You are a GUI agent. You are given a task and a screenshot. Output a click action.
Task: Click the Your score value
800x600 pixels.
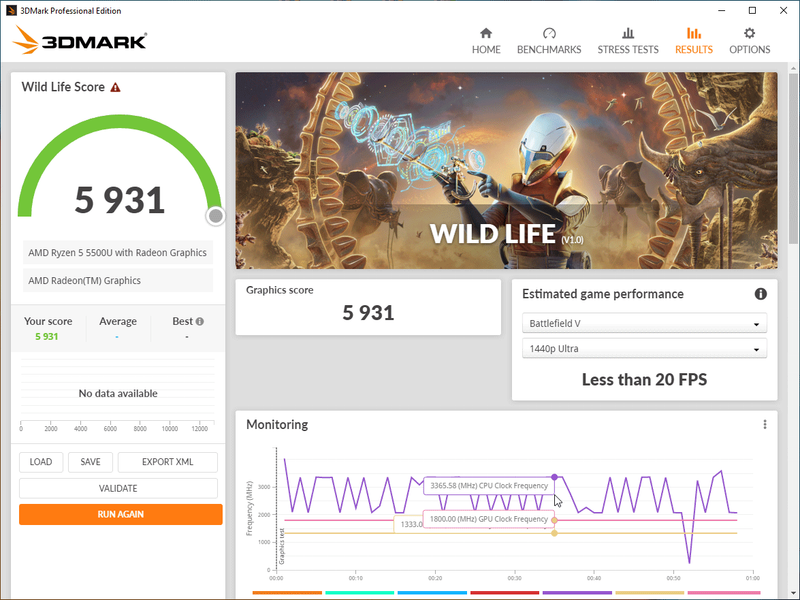pos(46,337)
